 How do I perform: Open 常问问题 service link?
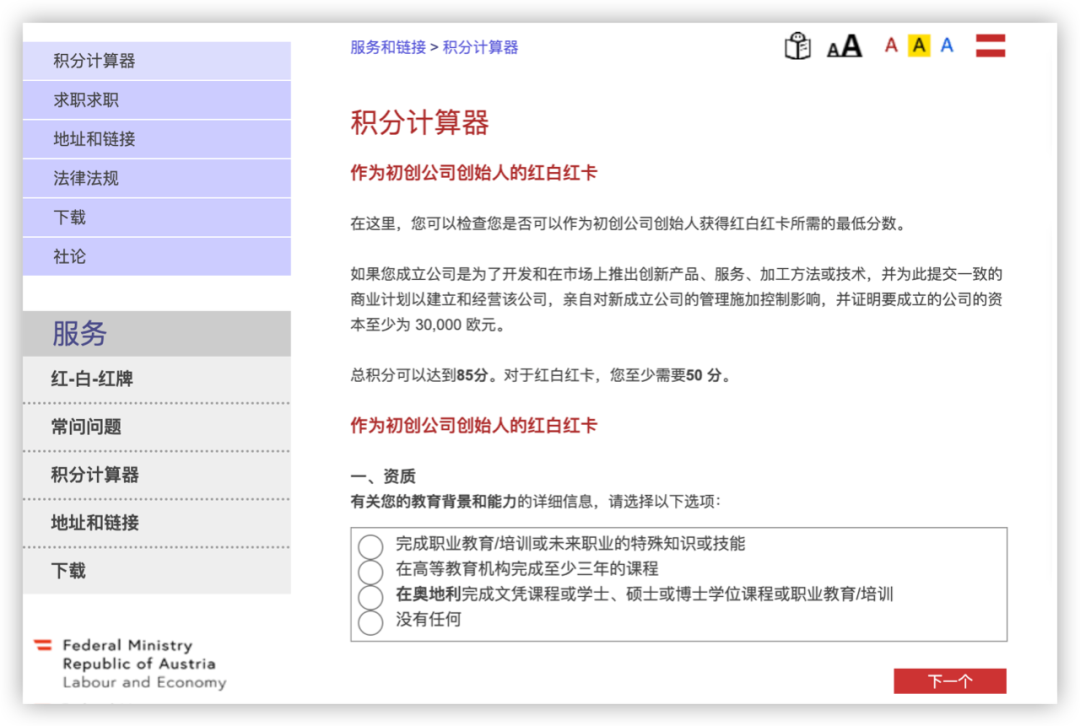click(156, 427)
